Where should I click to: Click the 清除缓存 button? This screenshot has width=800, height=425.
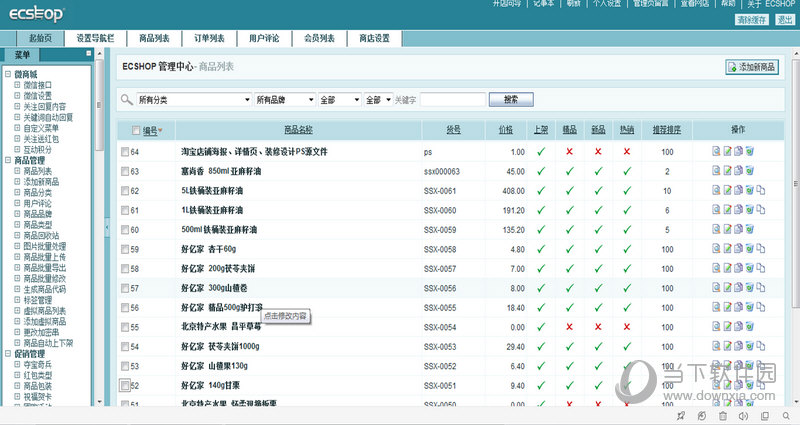(x=752, y=20)
